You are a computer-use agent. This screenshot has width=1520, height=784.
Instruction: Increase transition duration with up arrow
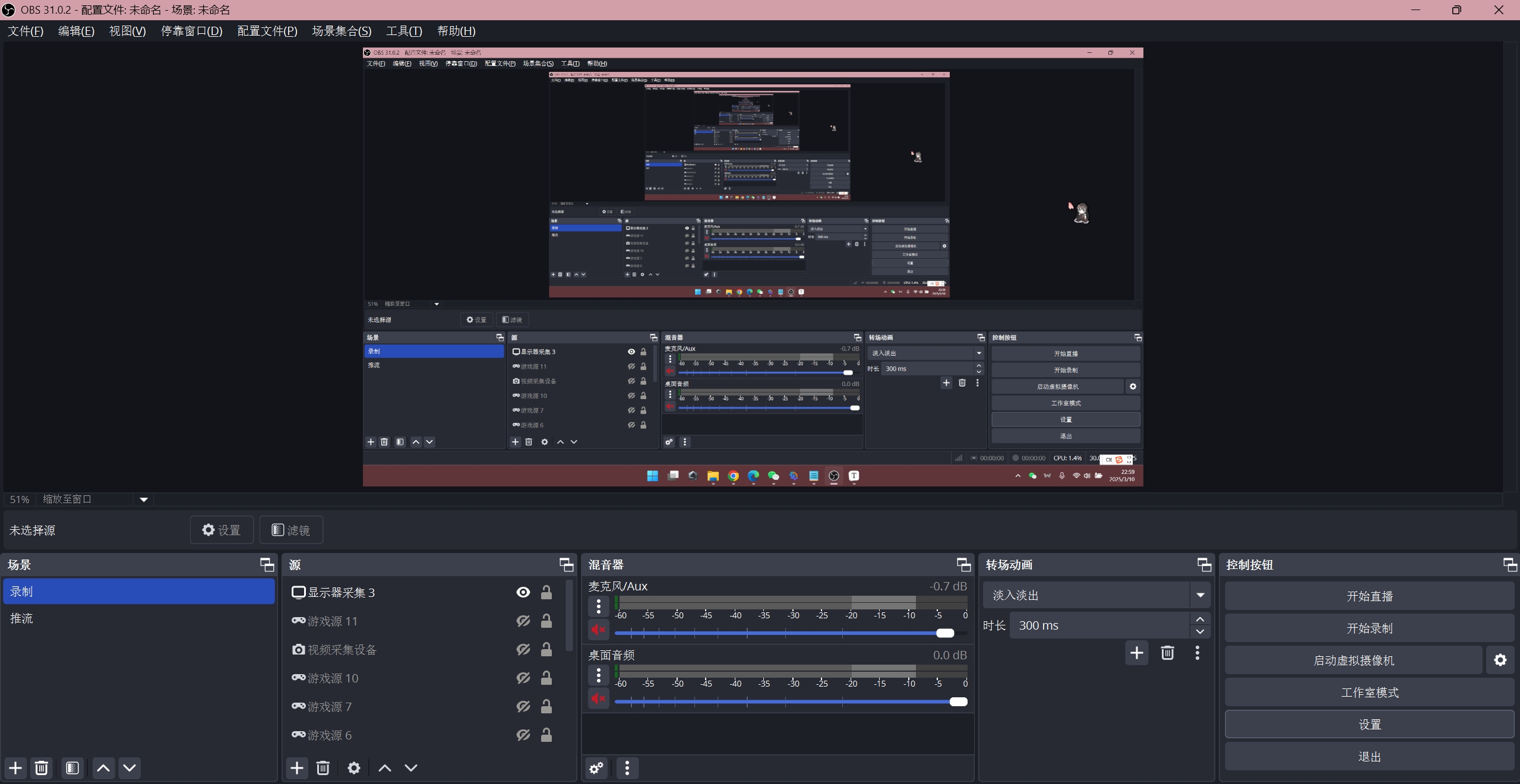[x=1200, y=619]
